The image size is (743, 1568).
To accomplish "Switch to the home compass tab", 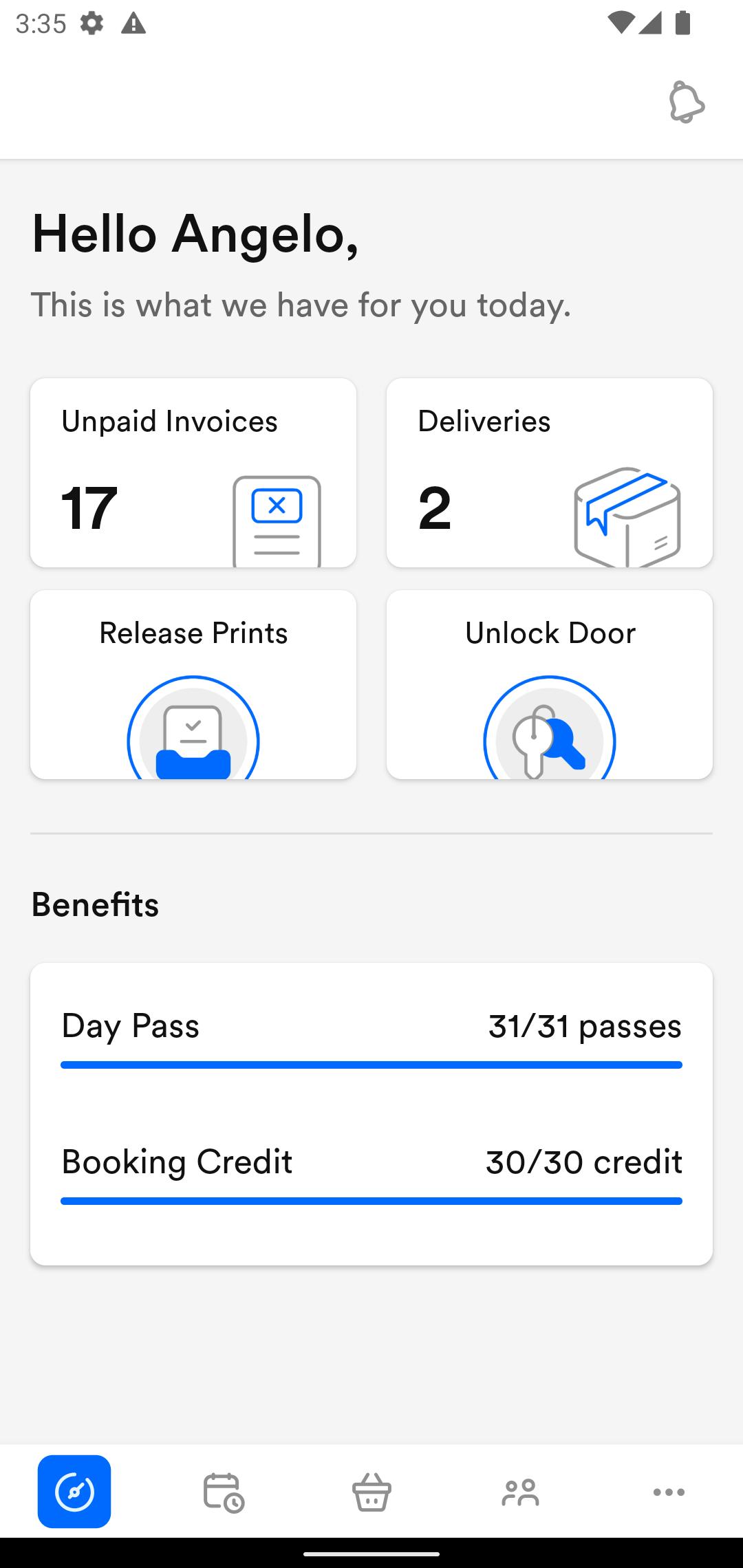I will (74, 1492).
